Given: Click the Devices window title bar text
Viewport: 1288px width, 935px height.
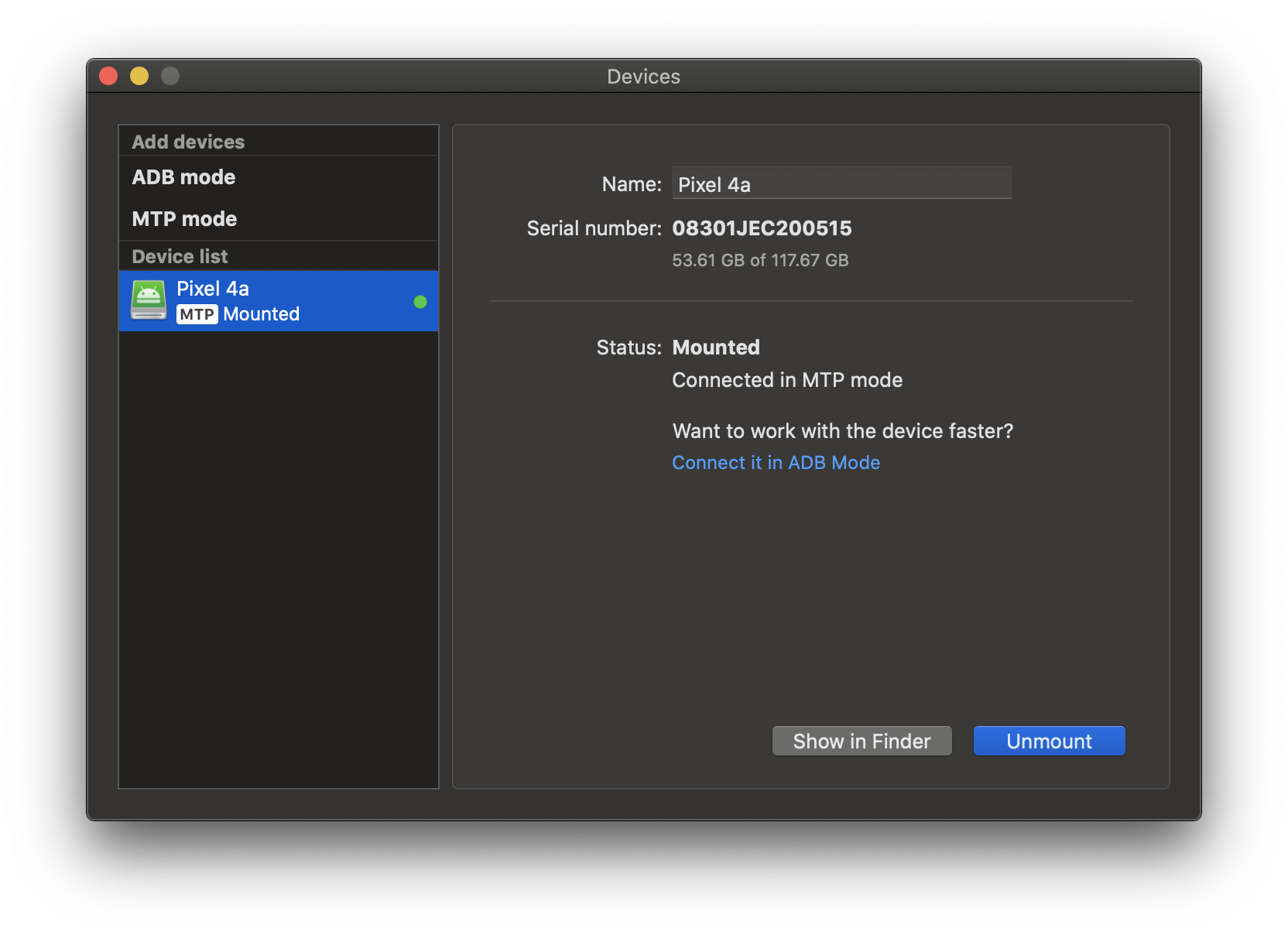Looking at the screenshot, I should tap(643, 77).
